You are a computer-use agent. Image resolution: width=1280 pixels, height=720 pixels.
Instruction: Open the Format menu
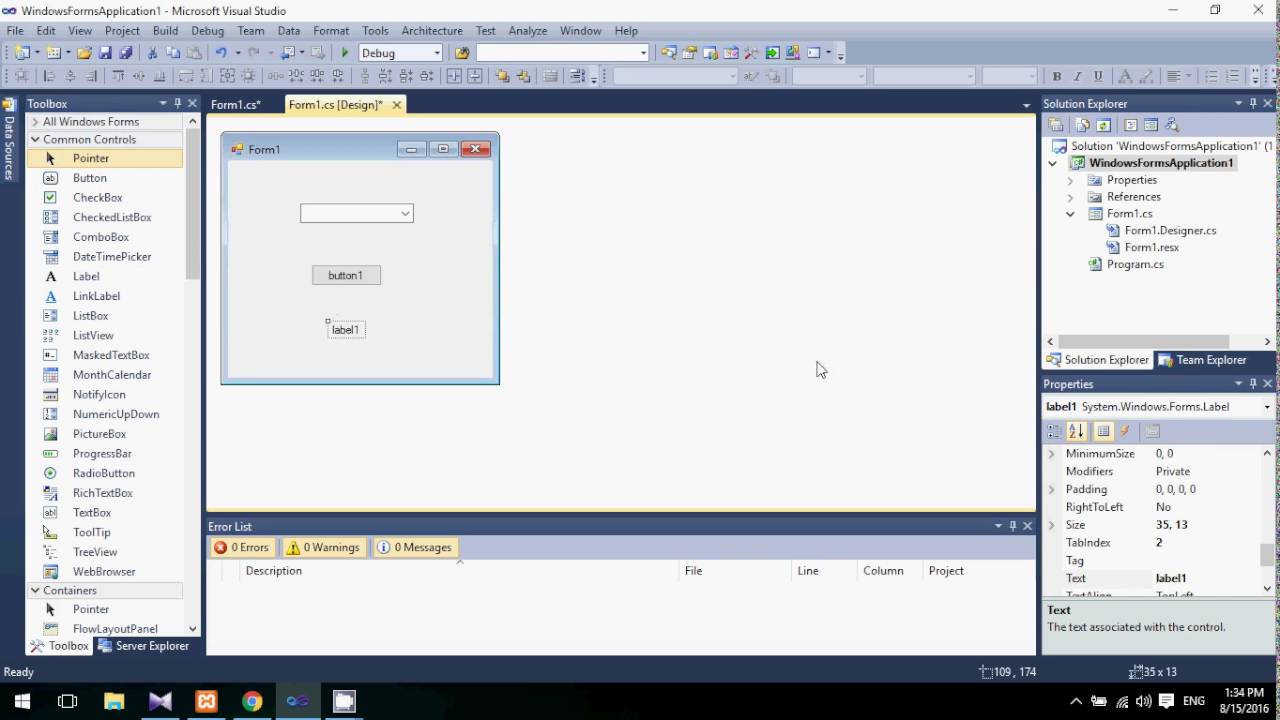331,31
